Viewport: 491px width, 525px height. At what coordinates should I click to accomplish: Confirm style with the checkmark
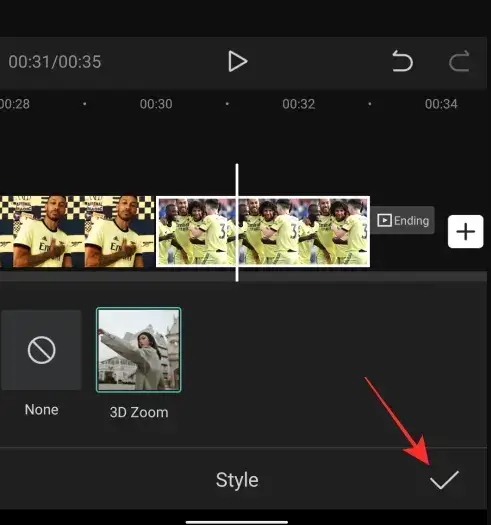point(444,480)
